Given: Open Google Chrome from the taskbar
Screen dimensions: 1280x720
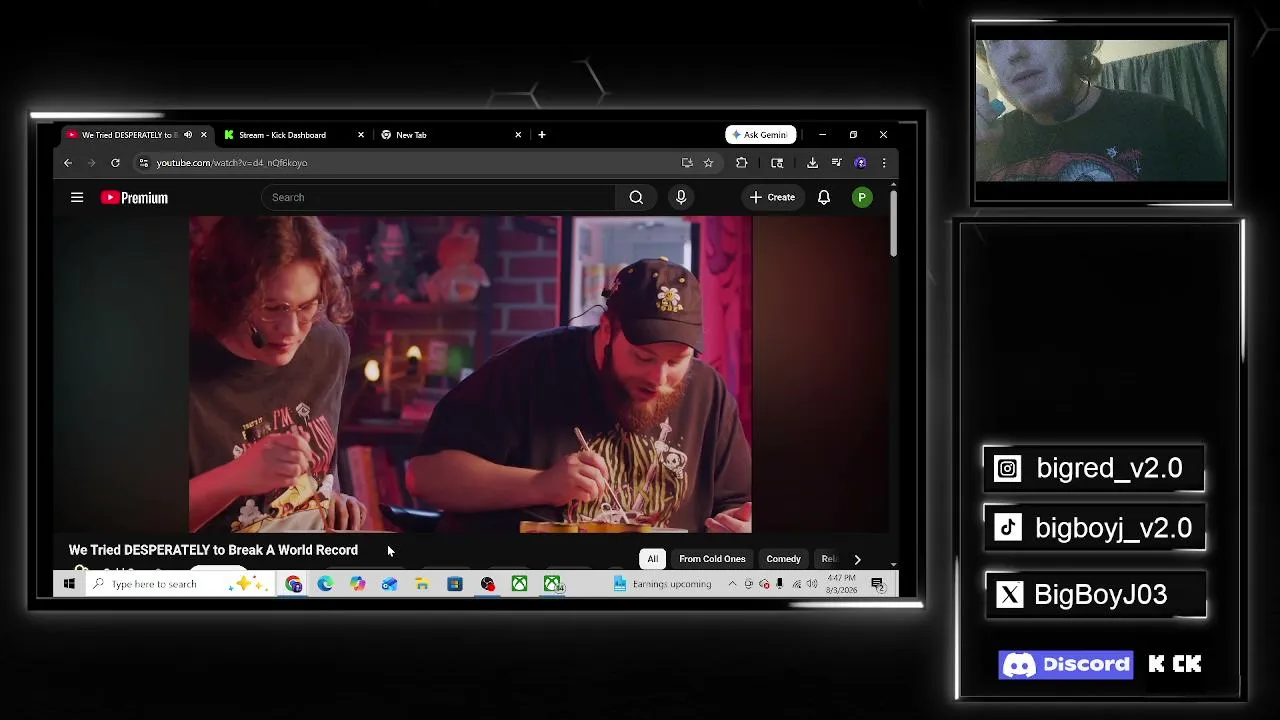Looking at the screenshot, I should click(293, 584).
